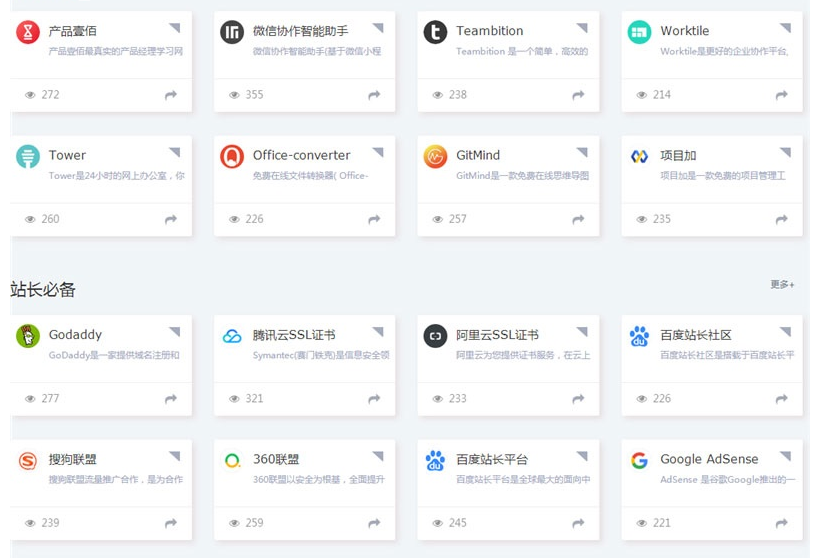This screenshot has height=558, width=814.
Task: Open the 百度站长平台 title link
Action: [x=492, y=459]
